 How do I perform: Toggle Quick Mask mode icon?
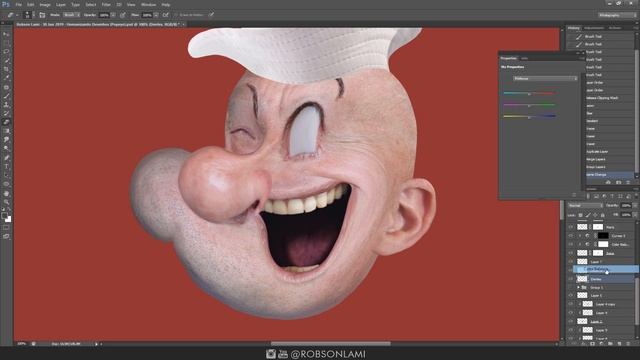(6, 227)
